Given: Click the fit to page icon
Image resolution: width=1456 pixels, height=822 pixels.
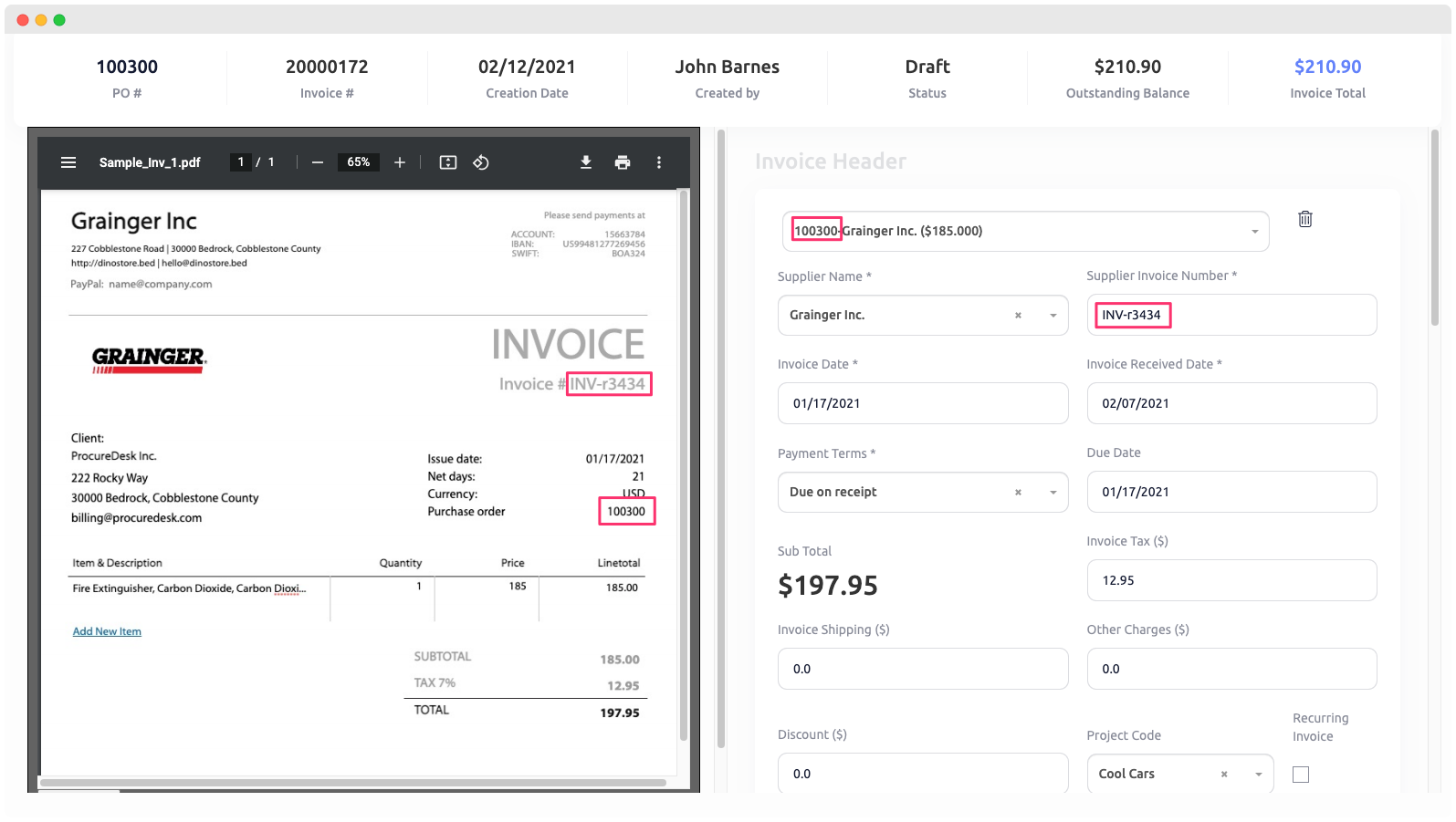Looking at the screenshot, I should pyautogui.click(x=448, y=162).
